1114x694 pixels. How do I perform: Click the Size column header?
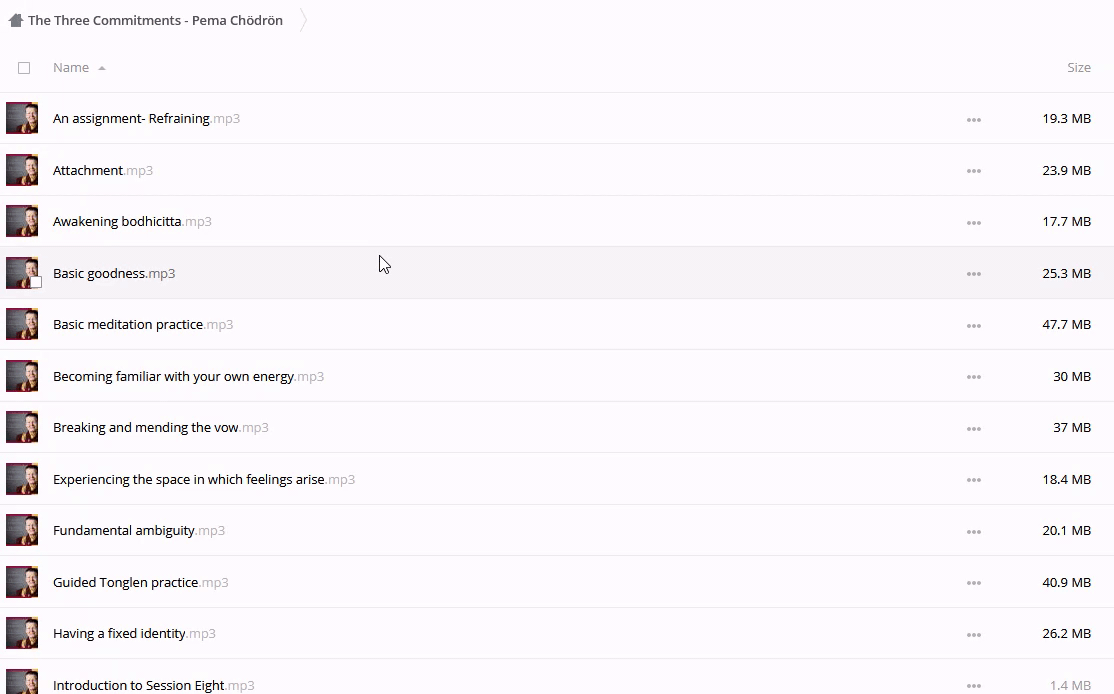[1078, 68]
